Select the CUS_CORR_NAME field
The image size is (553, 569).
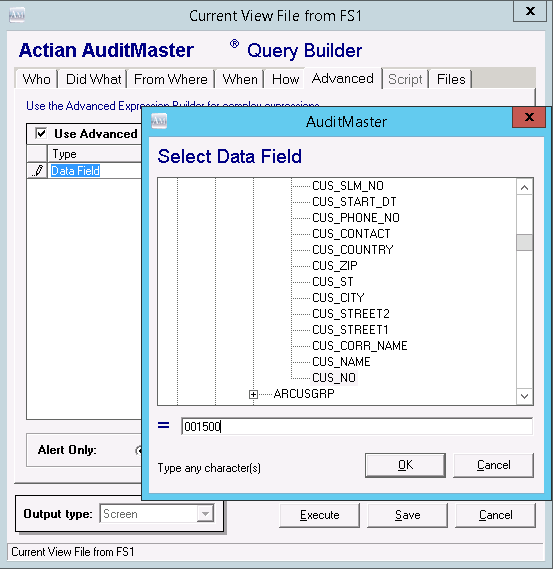[360, 345]
